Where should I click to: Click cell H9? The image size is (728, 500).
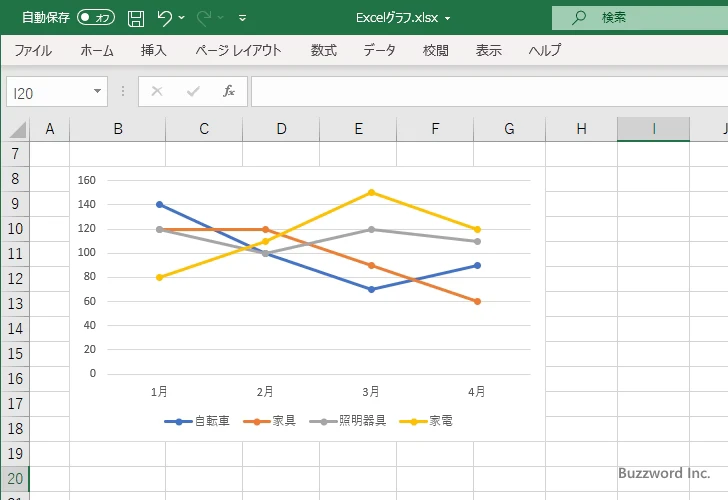click(x=581, y=204)
